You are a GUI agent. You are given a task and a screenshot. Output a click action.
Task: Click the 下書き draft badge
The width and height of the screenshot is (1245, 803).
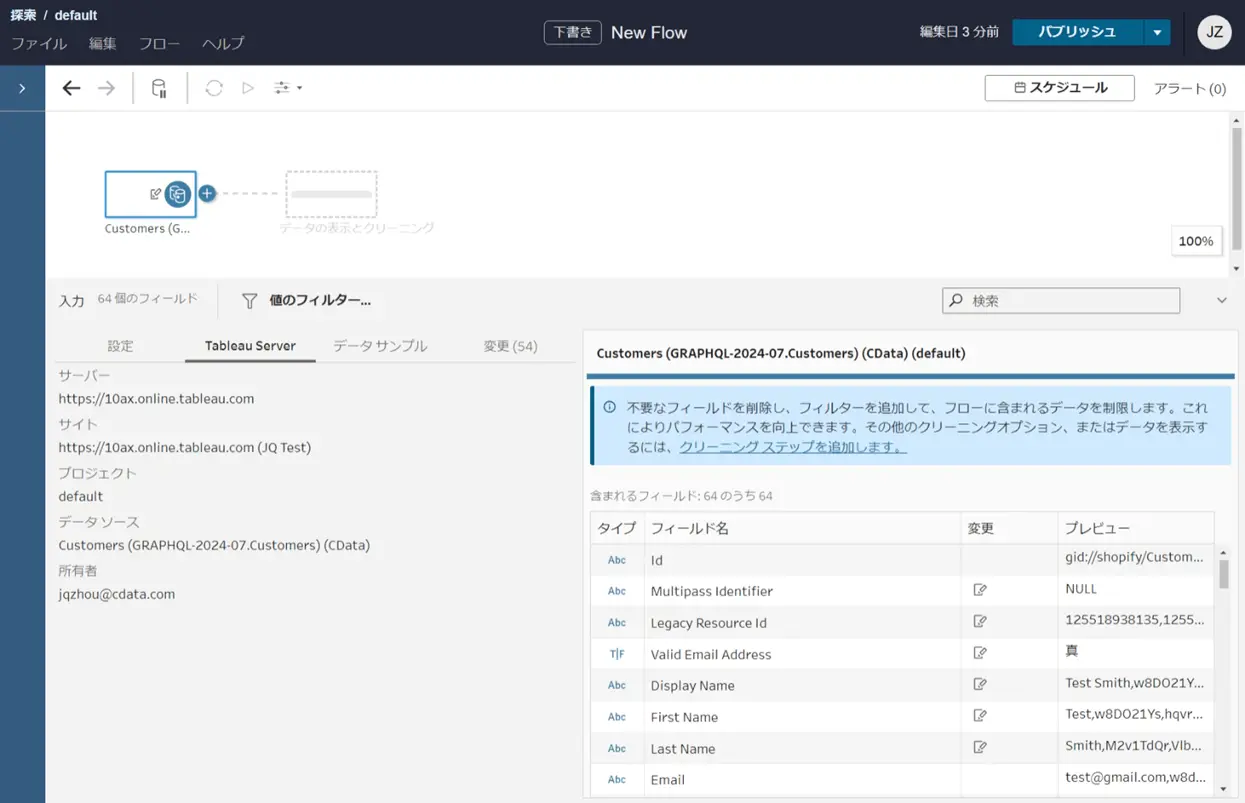[573, 32]
